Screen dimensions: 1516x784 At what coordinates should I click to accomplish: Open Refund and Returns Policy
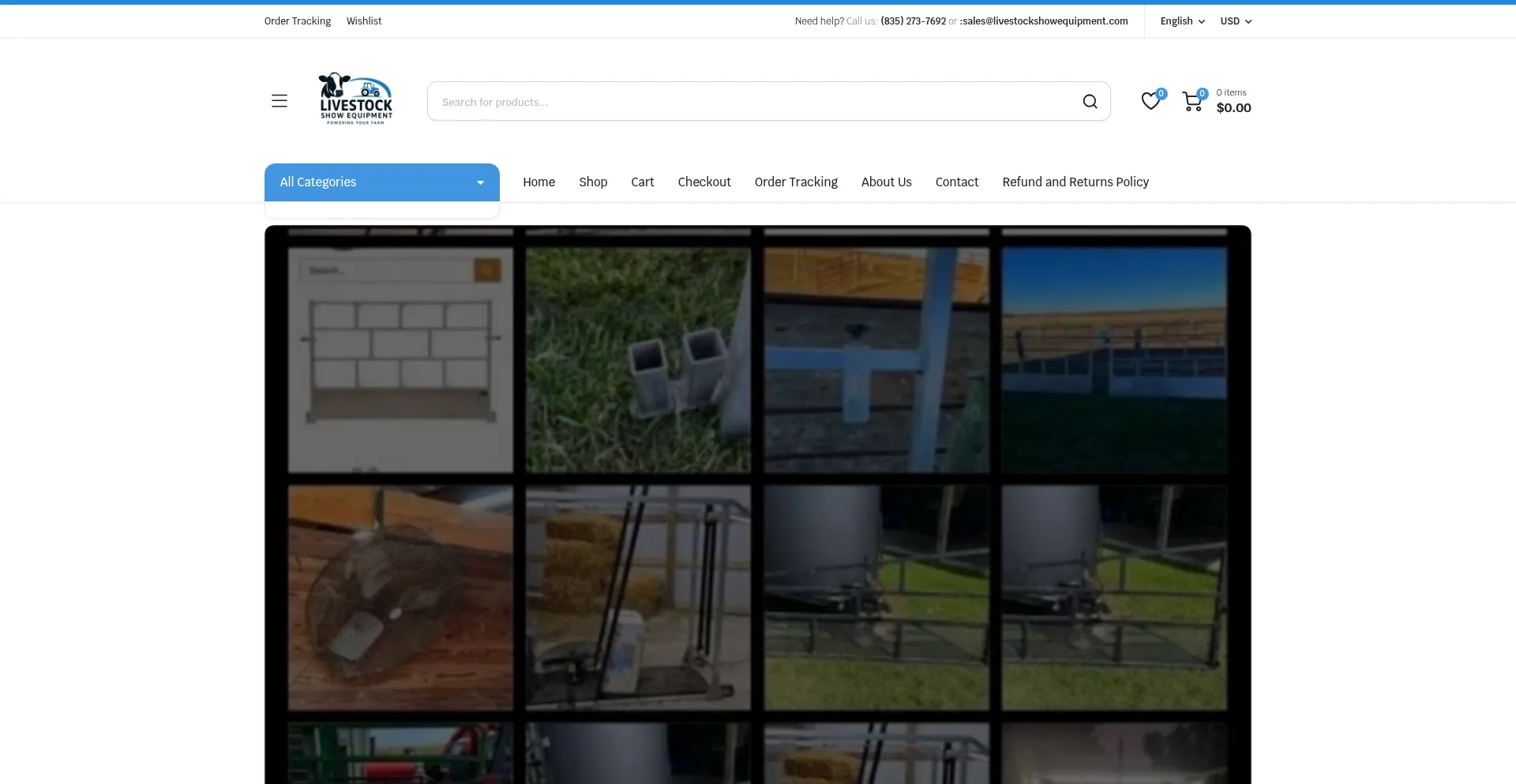tap(1075, 182)
